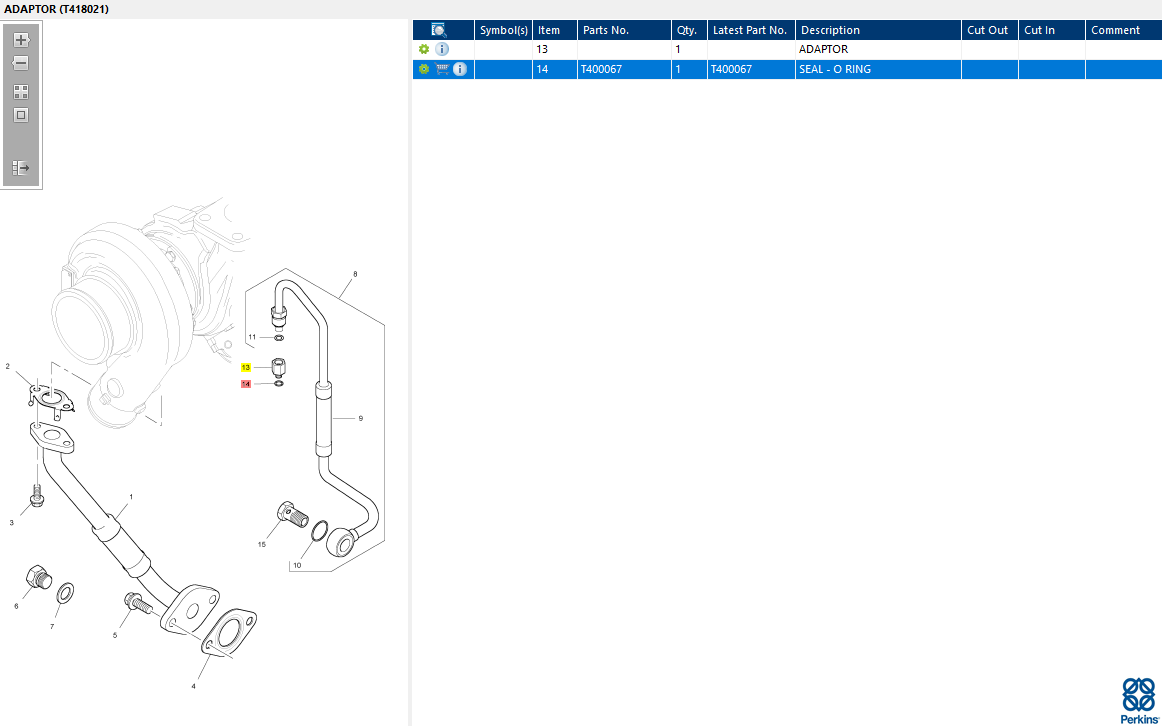This screenshot has height=726, width=1162.
Task: Zoom out of the parts diagram
Action: [x=21, y=64]
